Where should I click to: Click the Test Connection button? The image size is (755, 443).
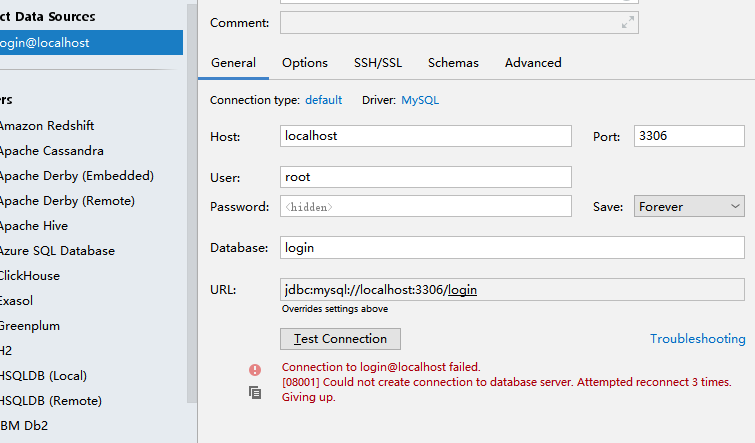tap(340, 339)
